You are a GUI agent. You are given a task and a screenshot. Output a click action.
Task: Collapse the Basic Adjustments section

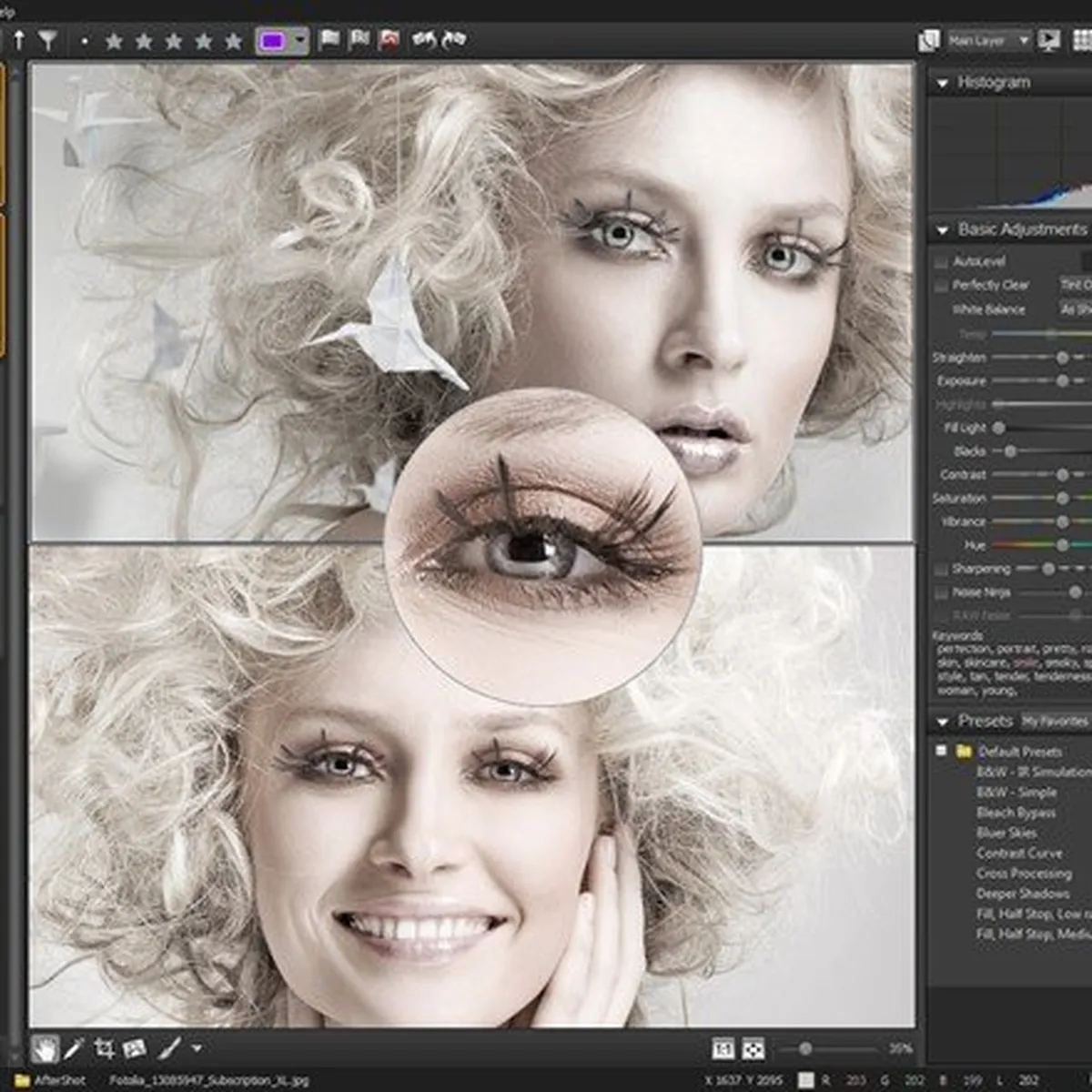[942, 230]
